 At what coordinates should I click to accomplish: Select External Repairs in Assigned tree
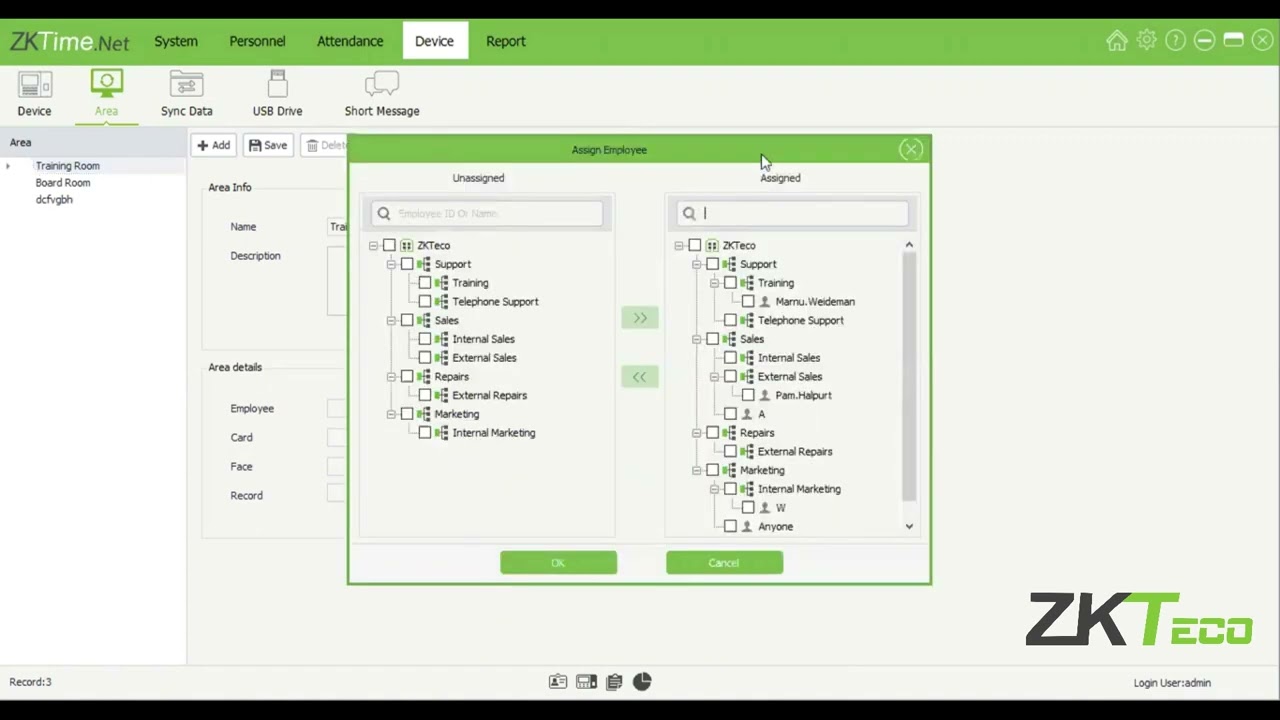coord(794,452)
